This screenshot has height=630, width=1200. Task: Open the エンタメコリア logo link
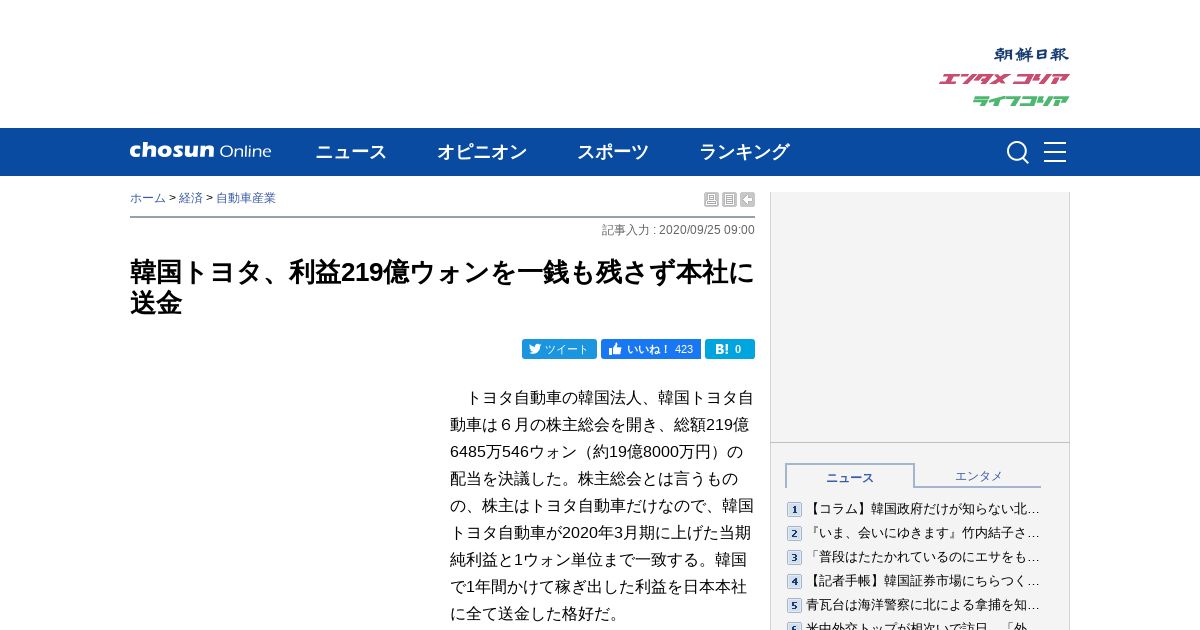(1004, 78)
